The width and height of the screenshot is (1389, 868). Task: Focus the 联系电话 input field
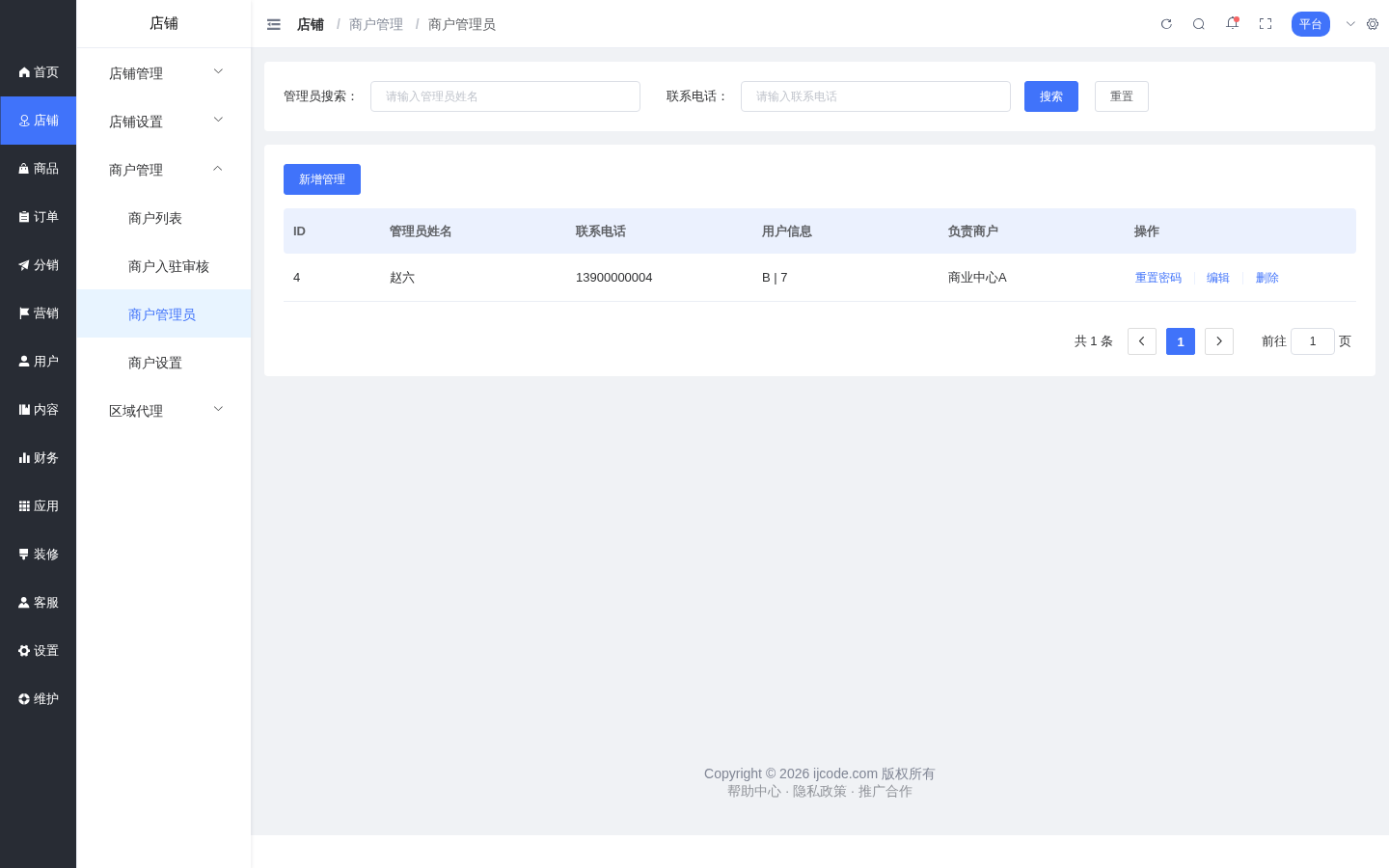pyautogui.click(x=876, y=96)
